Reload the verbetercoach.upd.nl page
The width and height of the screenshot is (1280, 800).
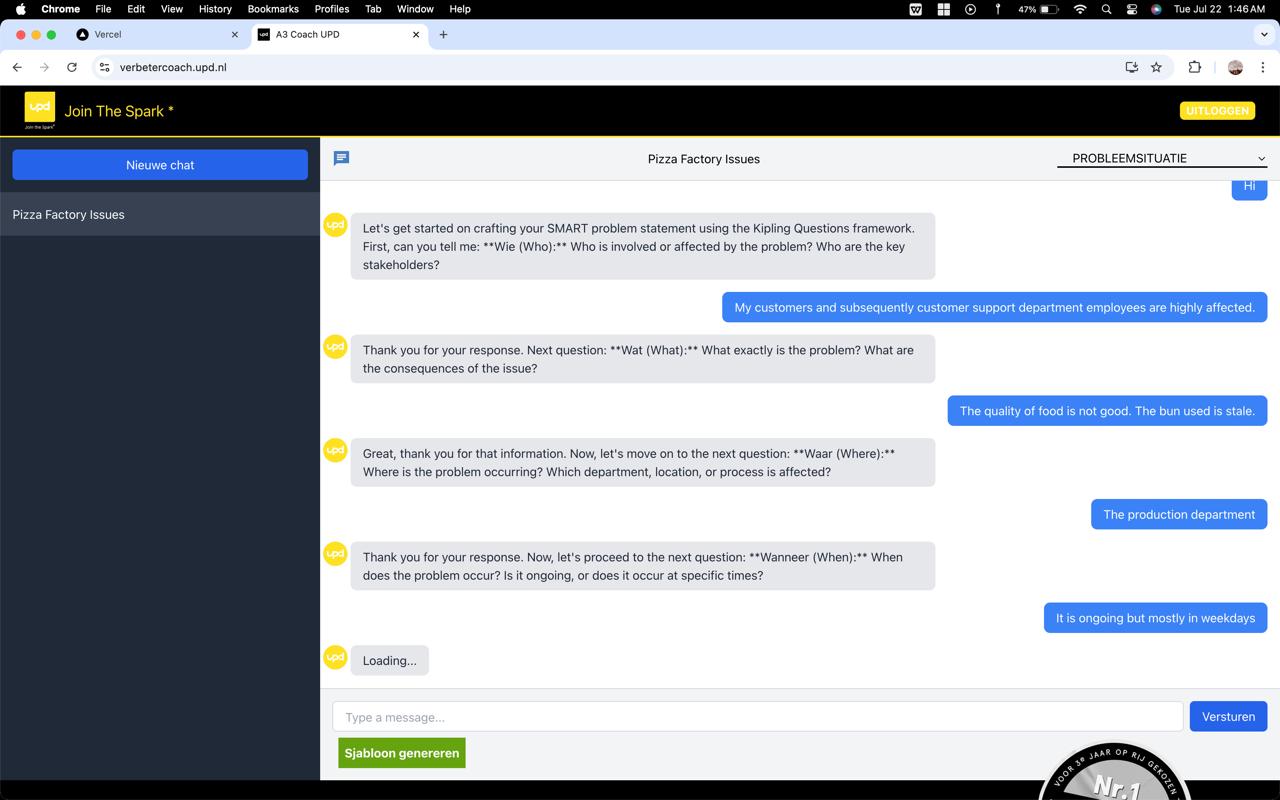[71, 67]
